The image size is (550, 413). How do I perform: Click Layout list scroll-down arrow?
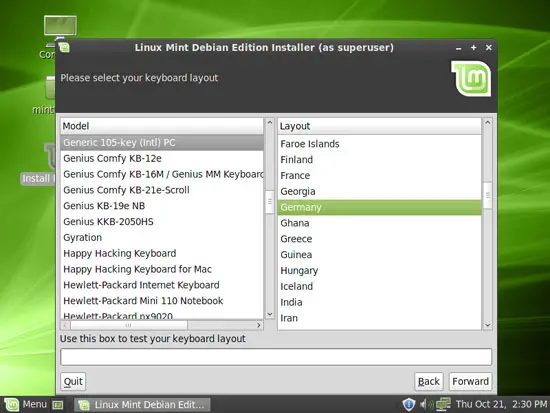click(488, 325)
